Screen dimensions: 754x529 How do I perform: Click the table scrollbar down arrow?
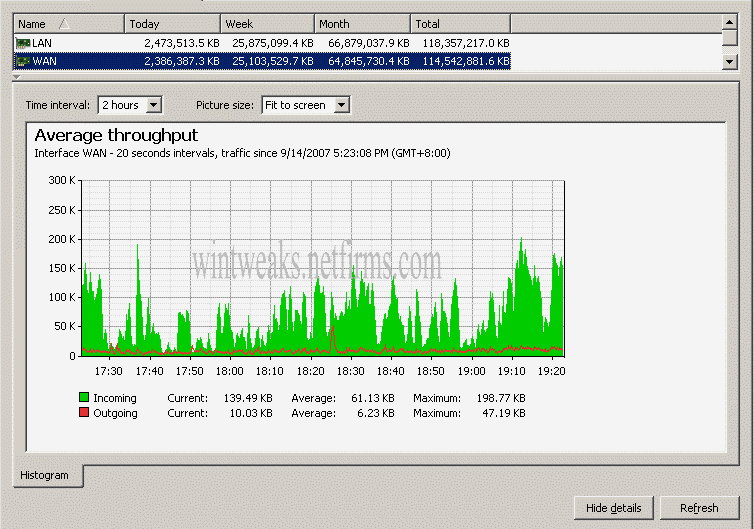point(729,62)
